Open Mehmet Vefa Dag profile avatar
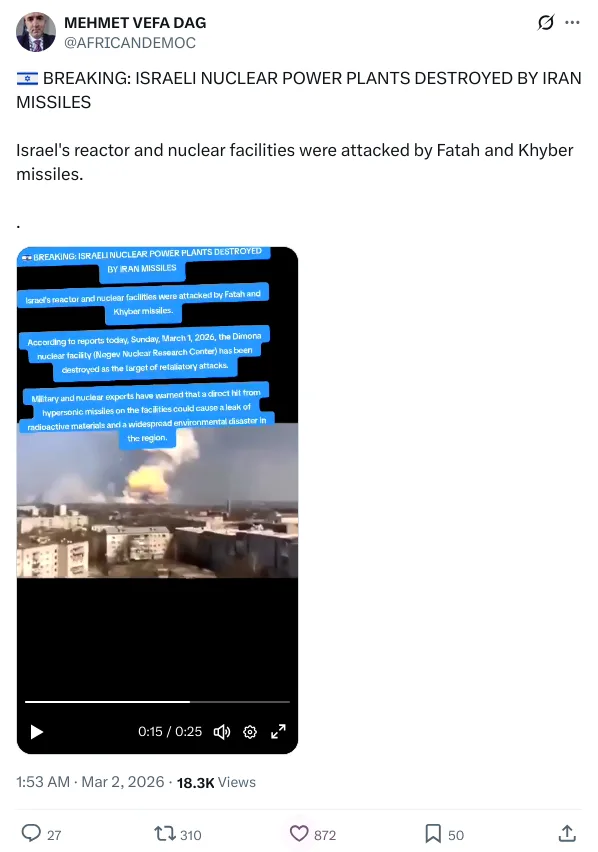598x852 pixels. click(x=36, y=33)
